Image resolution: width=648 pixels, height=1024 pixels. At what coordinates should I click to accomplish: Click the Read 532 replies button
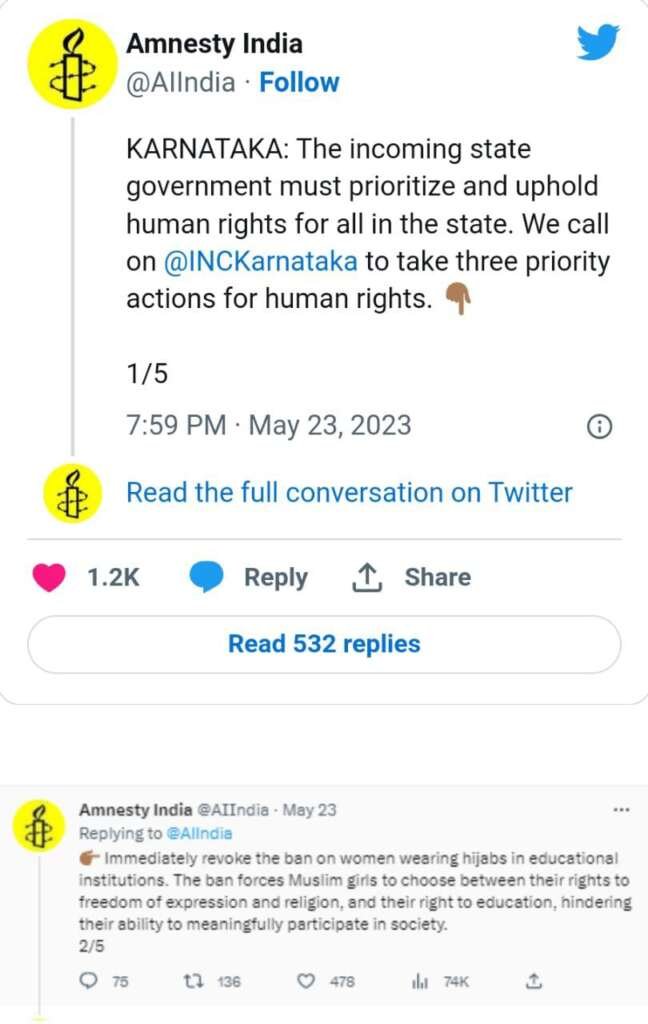coord(324,644)
